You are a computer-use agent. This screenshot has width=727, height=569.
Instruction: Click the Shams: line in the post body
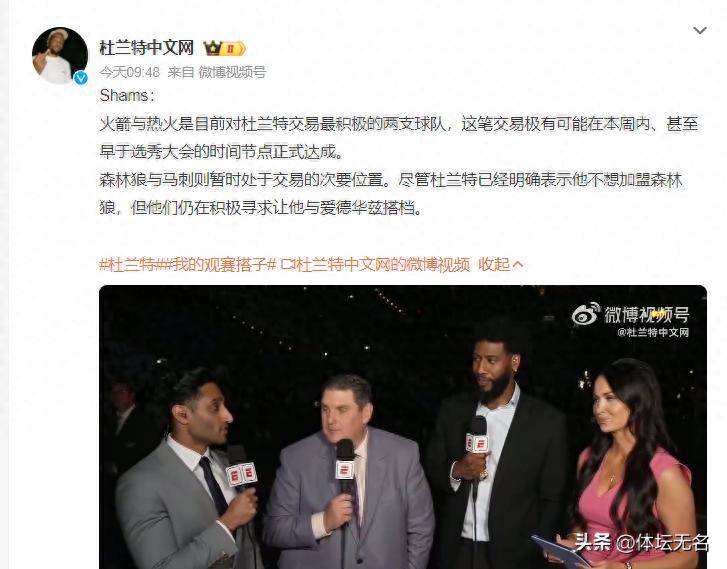click(127, 96)
